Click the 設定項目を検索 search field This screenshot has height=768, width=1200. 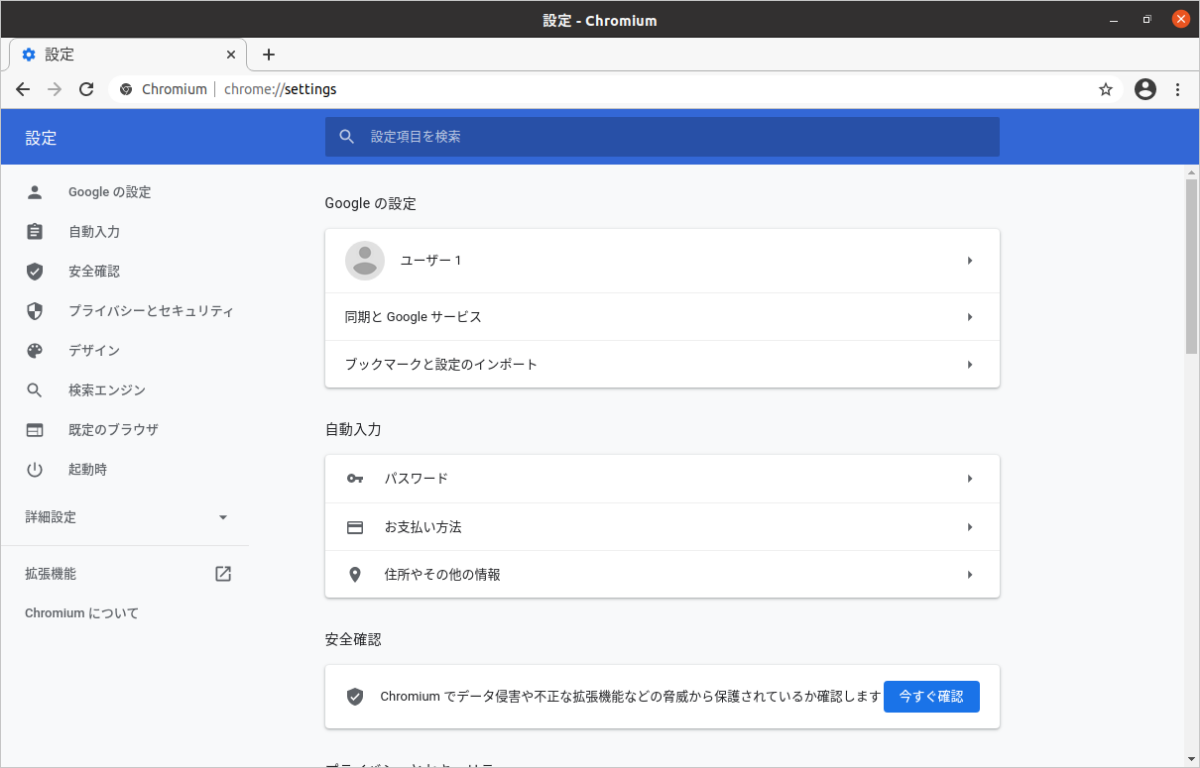tap(662, 137)
